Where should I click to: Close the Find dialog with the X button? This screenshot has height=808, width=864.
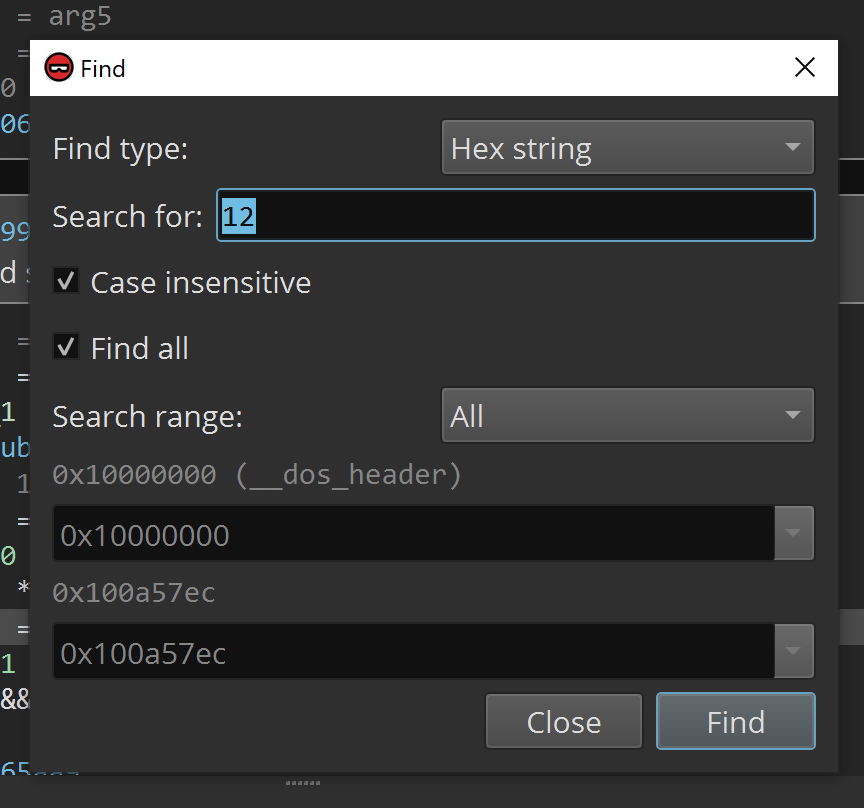pyautogui.click(x=804, y=67)
